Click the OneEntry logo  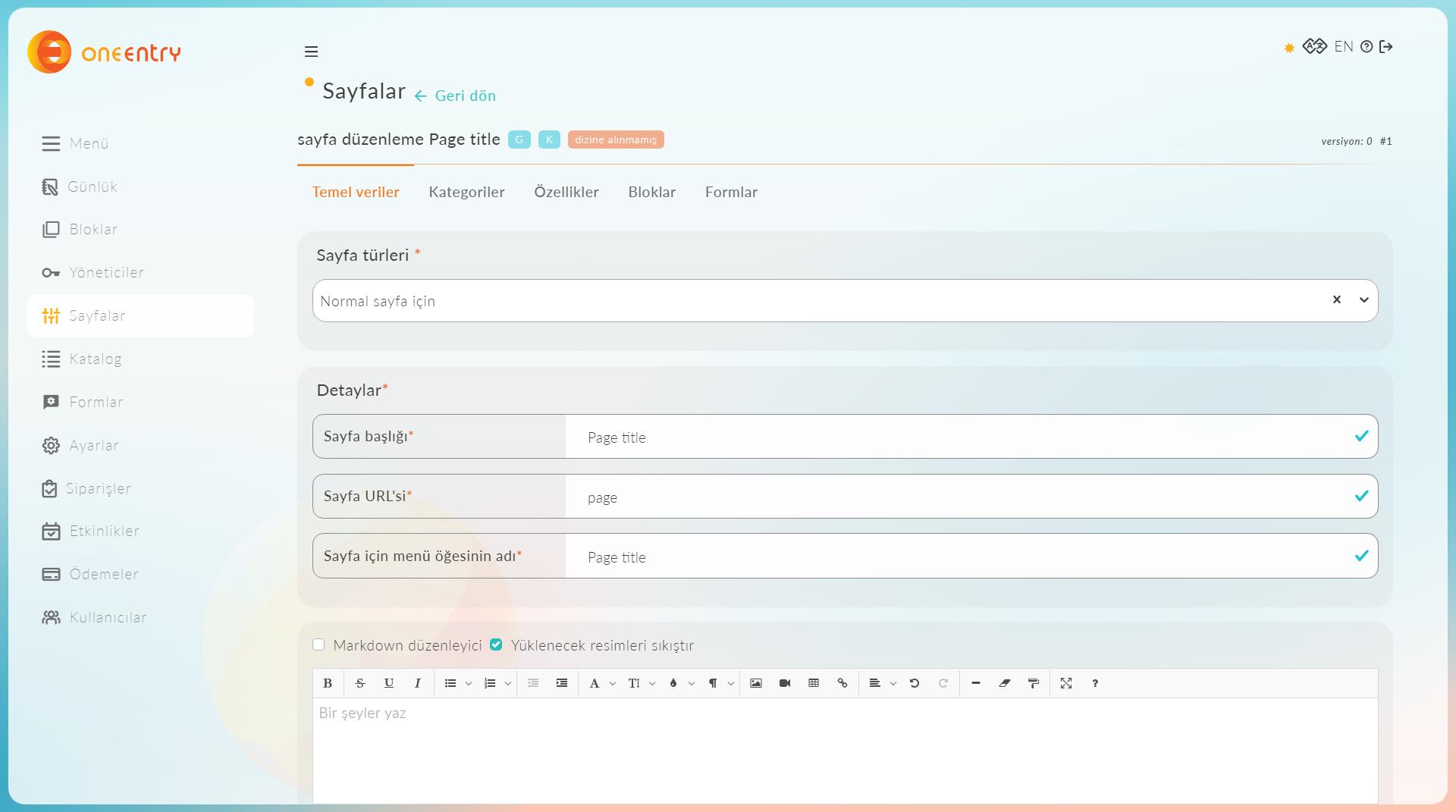click(105, 52)
